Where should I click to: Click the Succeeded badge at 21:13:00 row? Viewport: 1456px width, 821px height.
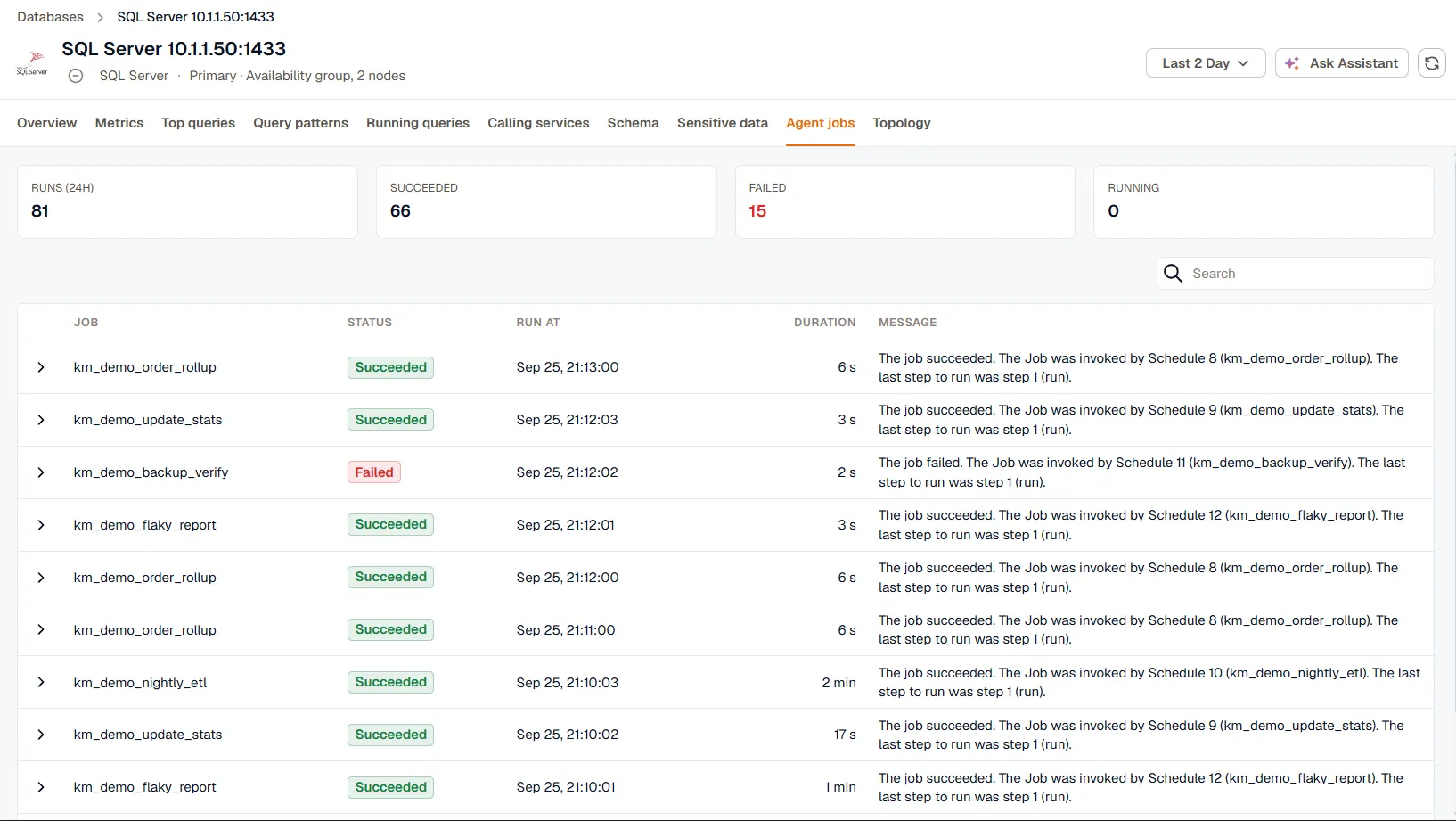[390, 367]
